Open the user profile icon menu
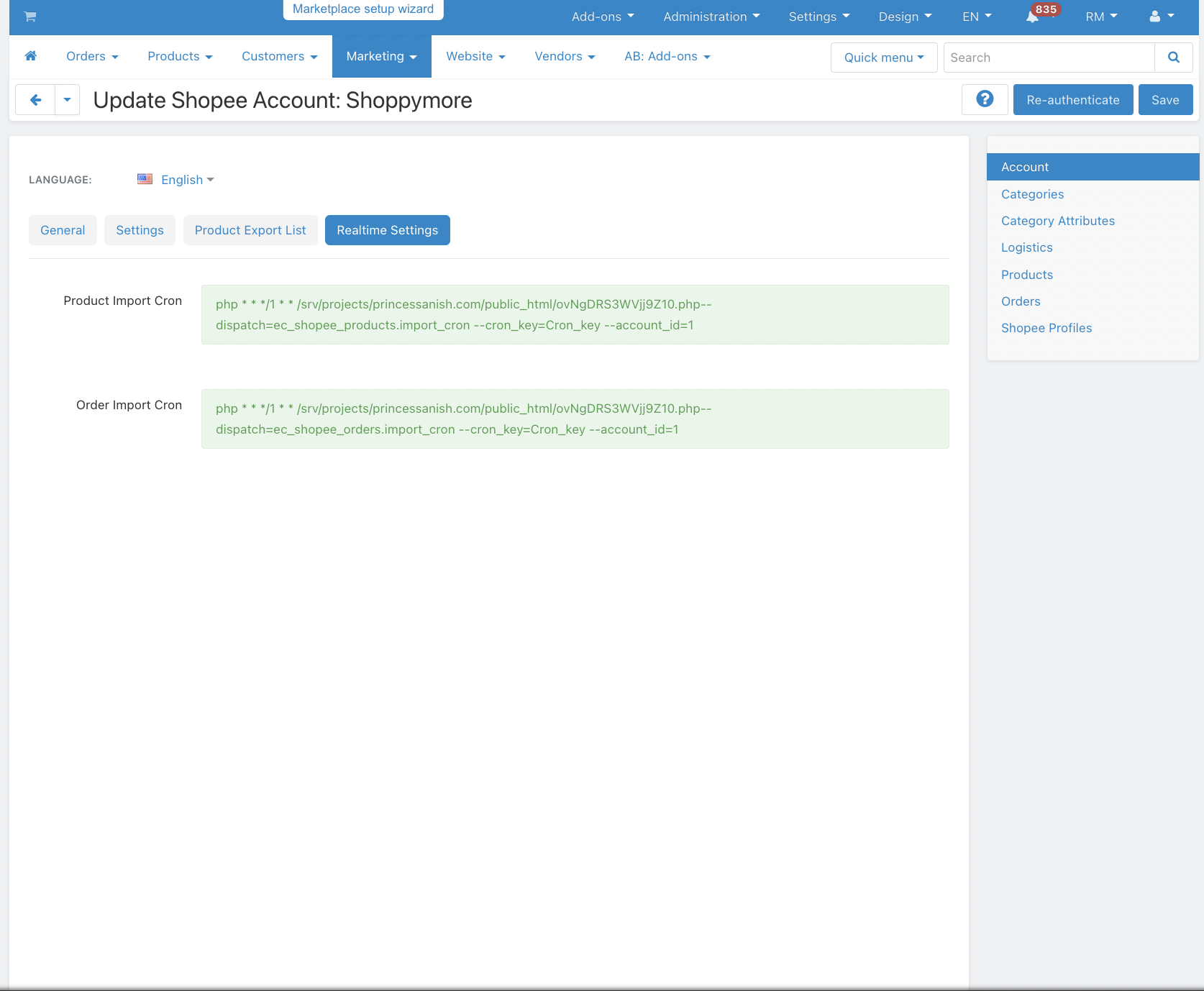This screenshot has width=1204, height=991. point(1161,17)
